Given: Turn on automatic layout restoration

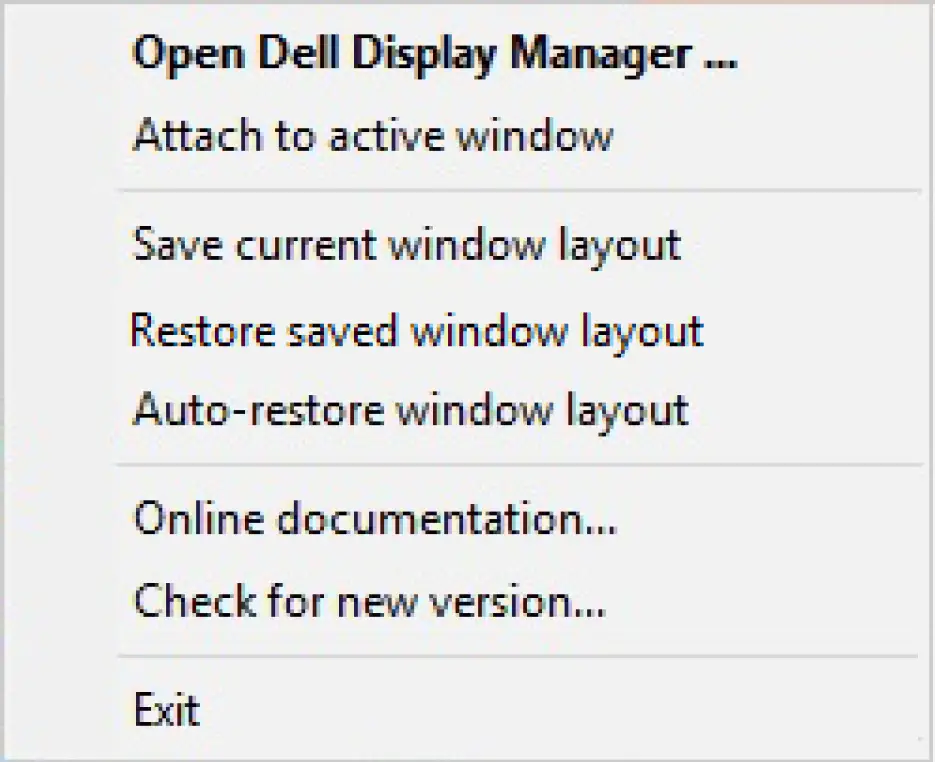Looking at the screenshot, I should 408,409.
